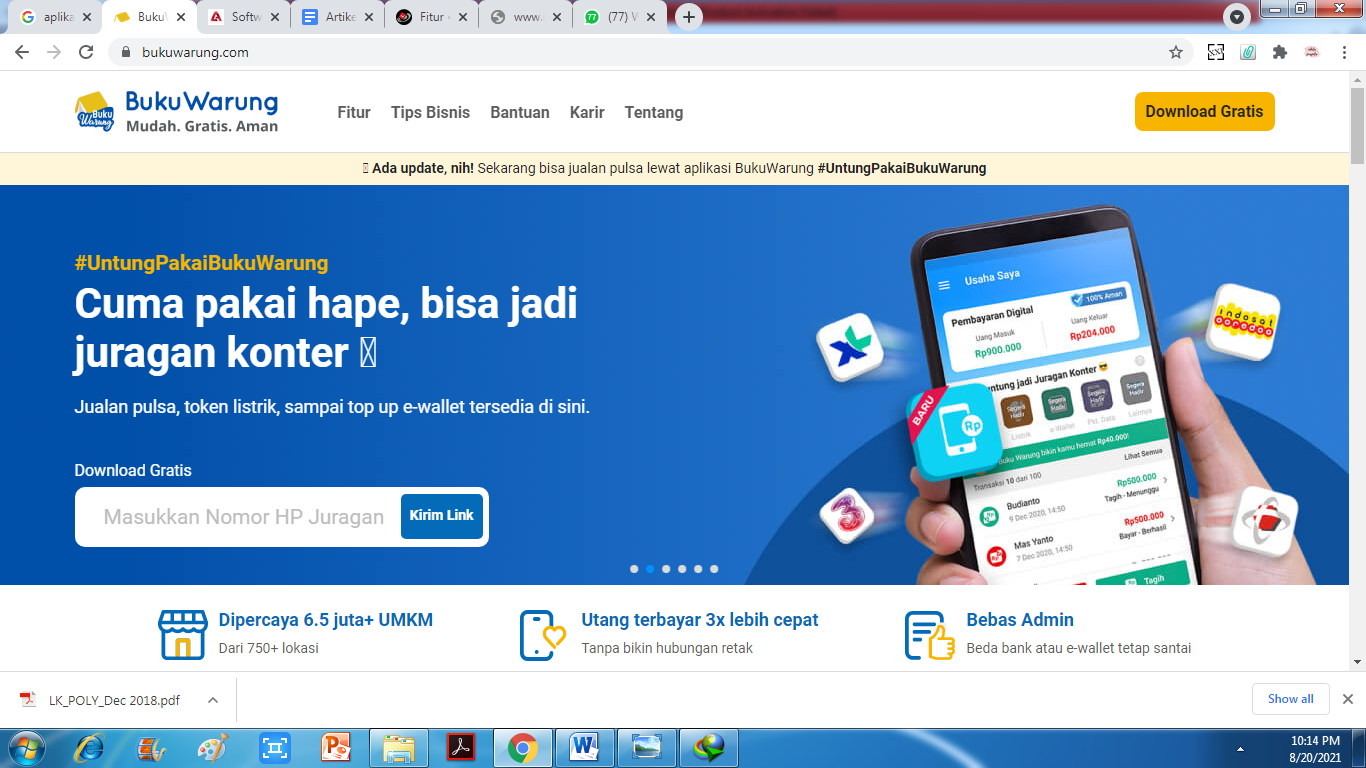Click the phone-with-heart icon beside Utang terbayar

[543, 635]
